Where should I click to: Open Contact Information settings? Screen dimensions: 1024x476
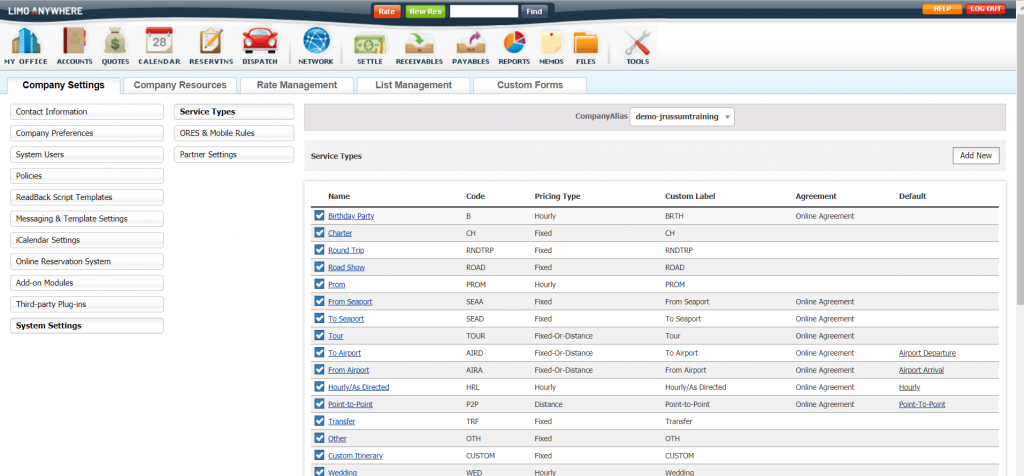(87, 112)
